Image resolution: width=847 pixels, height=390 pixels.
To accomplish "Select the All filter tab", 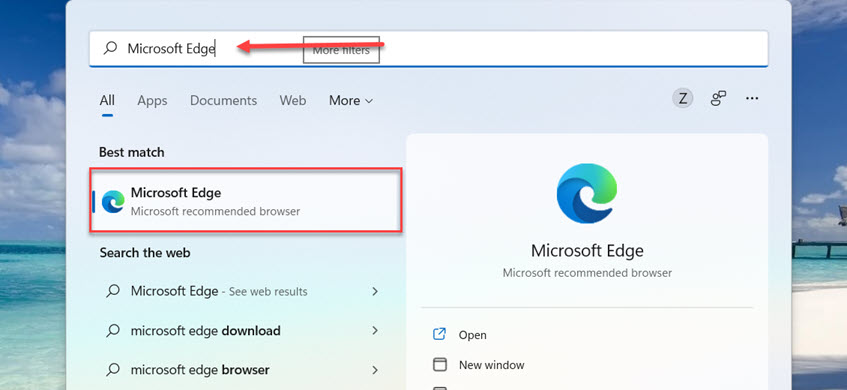I will 107,100.
